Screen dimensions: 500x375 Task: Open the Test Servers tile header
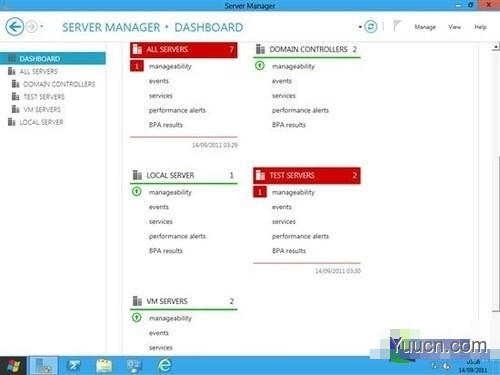click(x=307, y=175)
